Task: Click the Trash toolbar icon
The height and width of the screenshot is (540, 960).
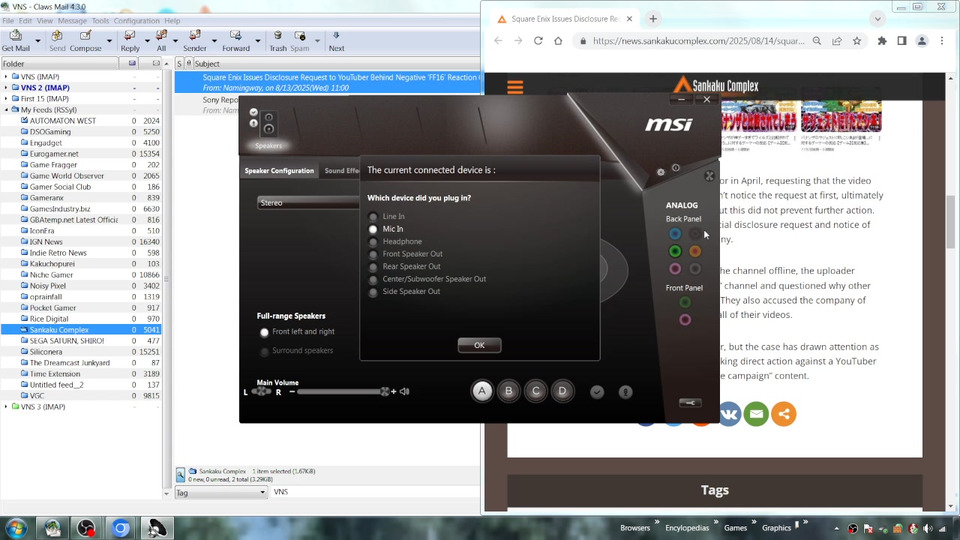Action: coord(278,36)
